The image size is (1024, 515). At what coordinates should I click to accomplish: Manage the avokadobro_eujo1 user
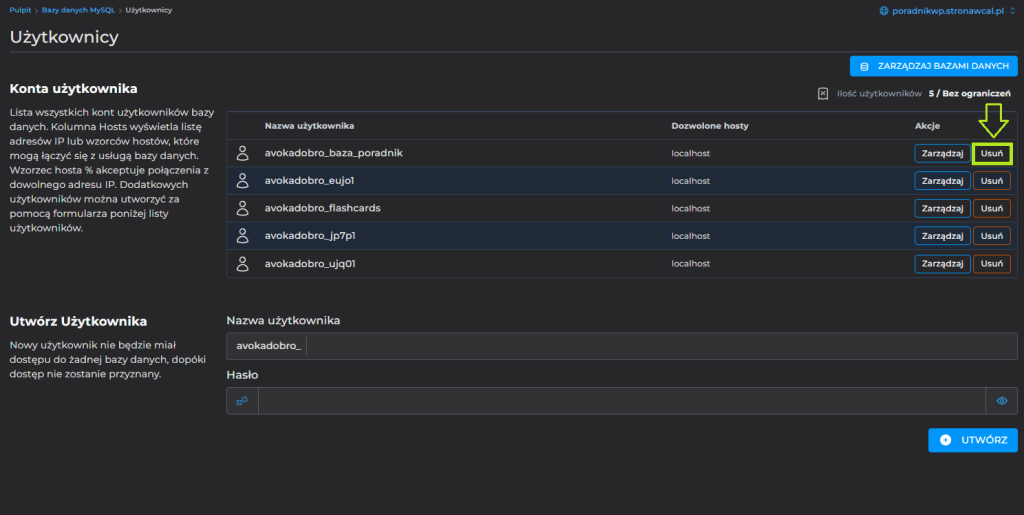click(942, 181)
